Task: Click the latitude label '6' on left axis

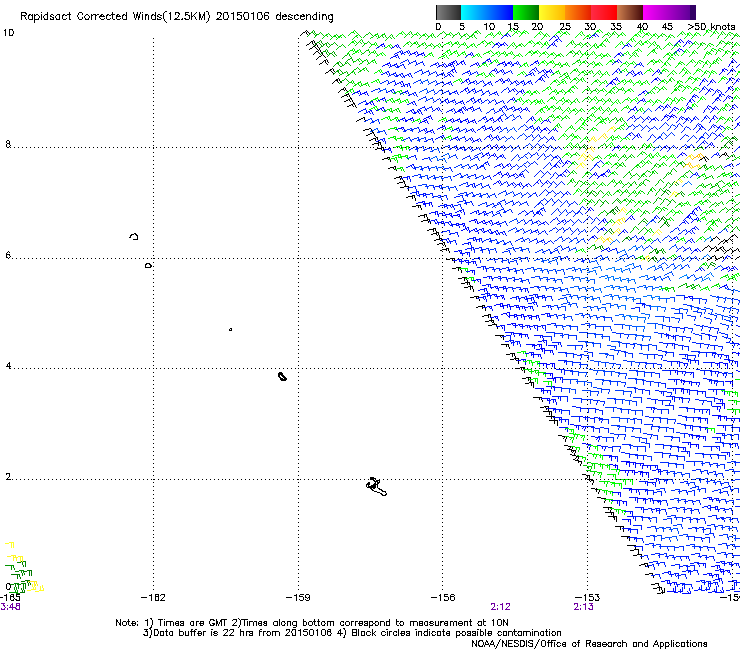Action: 8,255
